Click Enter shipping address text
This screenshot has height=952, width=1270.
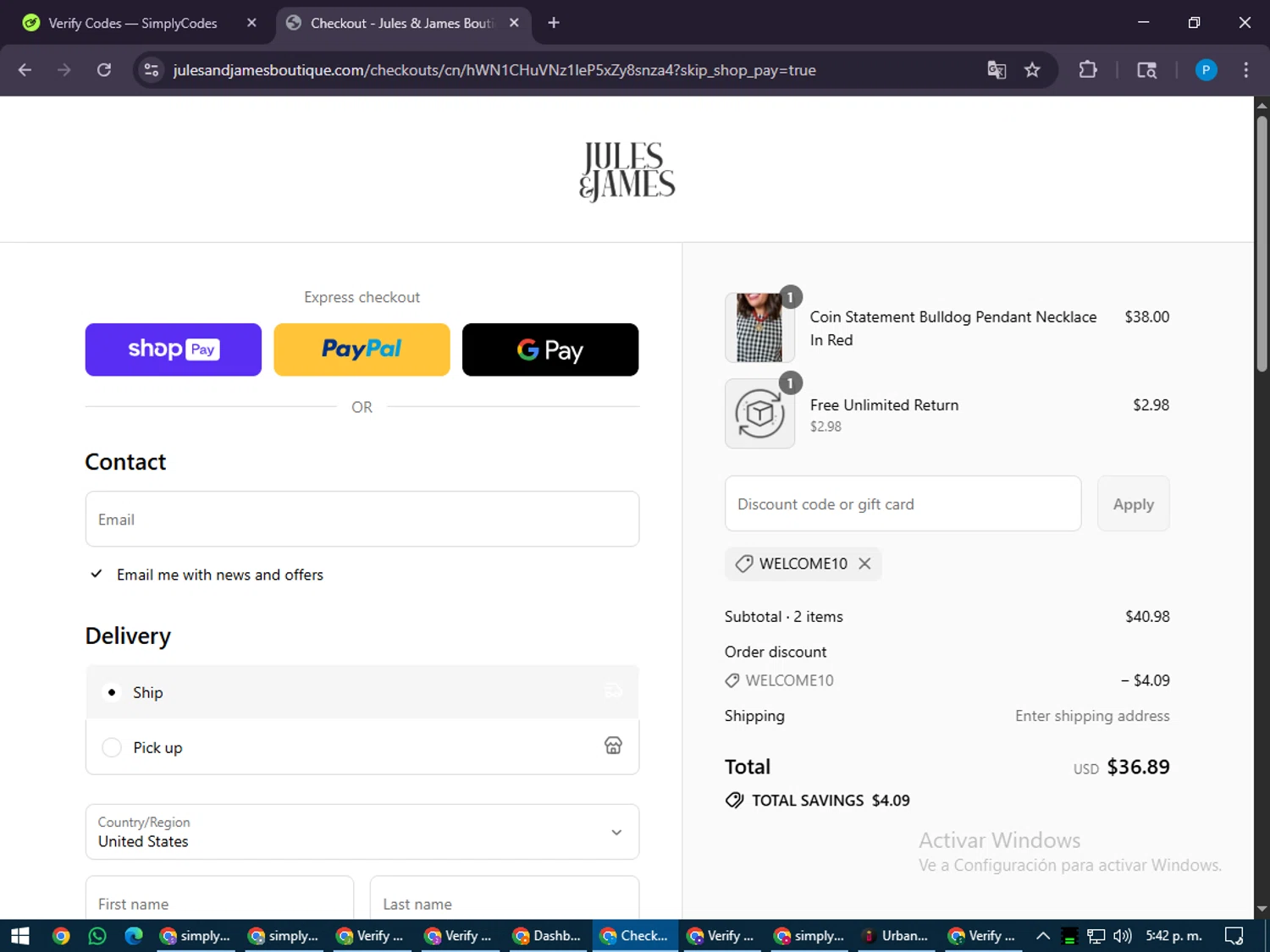(x=1092, y=716)
